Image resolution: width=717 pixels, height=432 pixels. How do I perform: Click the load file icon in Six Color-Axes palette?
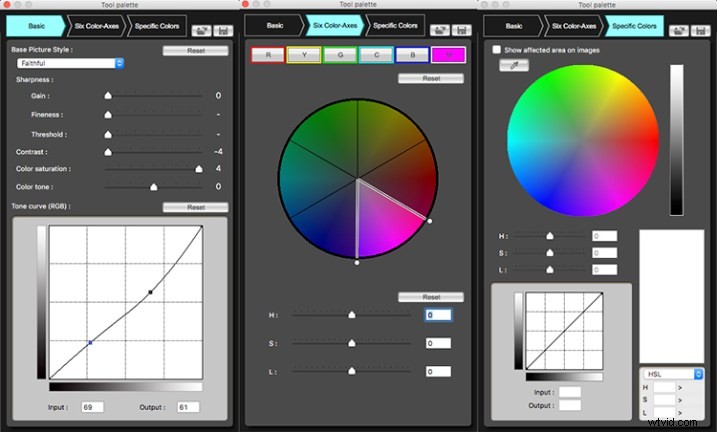[x=440, y=30]
